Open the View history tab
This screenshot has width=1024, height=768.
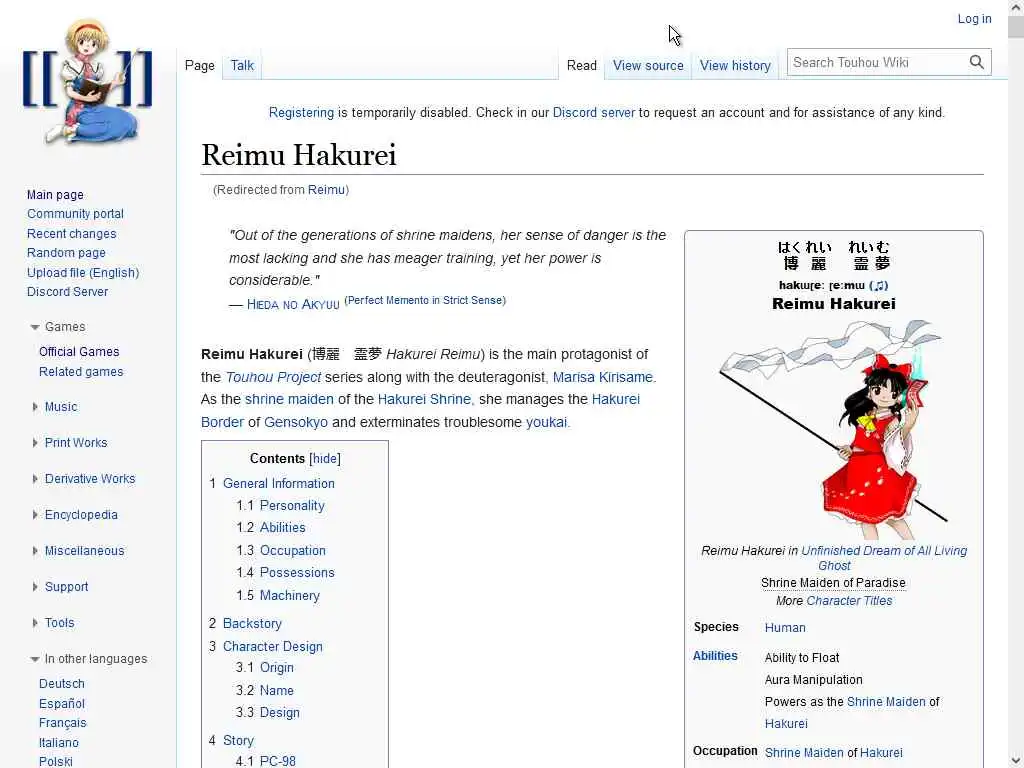[735, 65]
